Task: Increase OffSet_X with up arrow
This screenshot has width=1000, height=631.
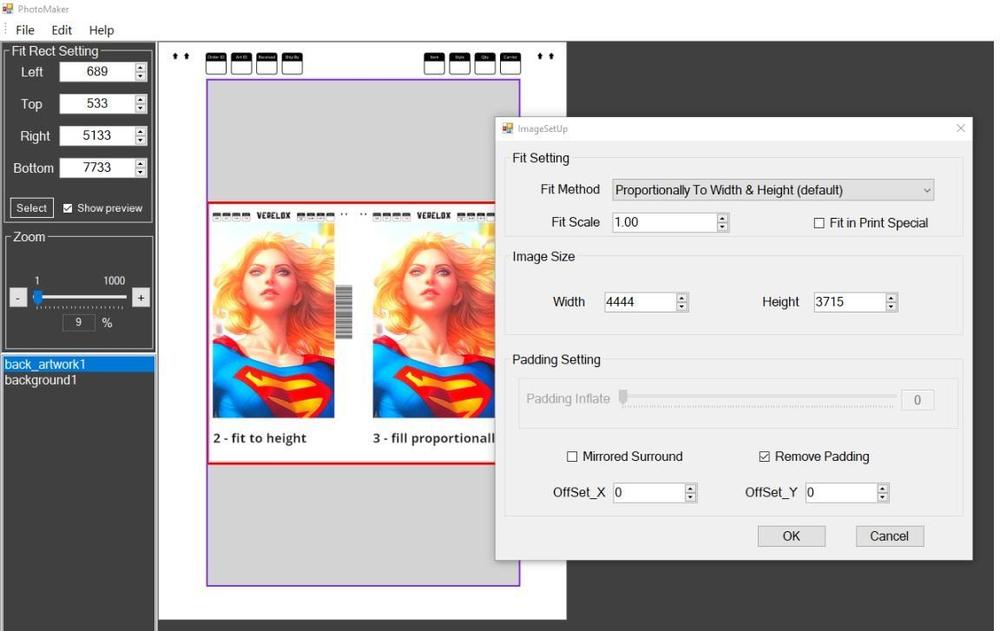Action: [x=691, y=488]
